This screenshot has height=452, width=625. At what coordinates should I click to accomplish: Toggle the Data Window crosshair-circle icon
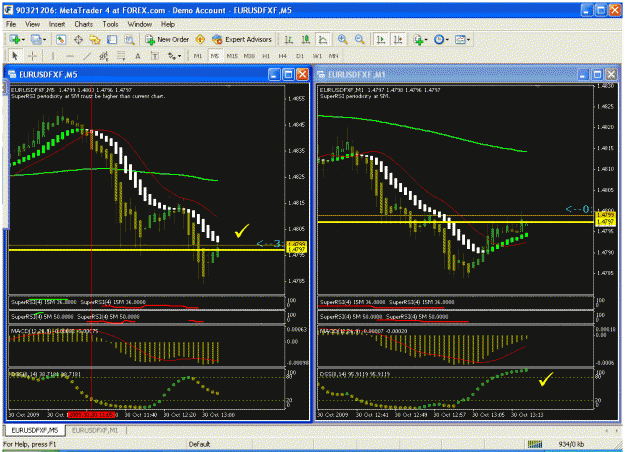click(78, 39)
